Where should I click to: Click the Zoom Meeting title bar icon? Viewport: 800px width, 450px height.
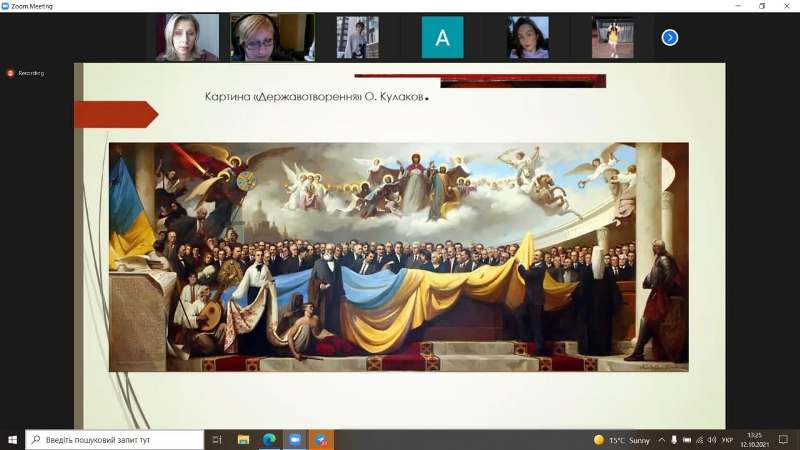pyautogui.click(x=5, y=6)
